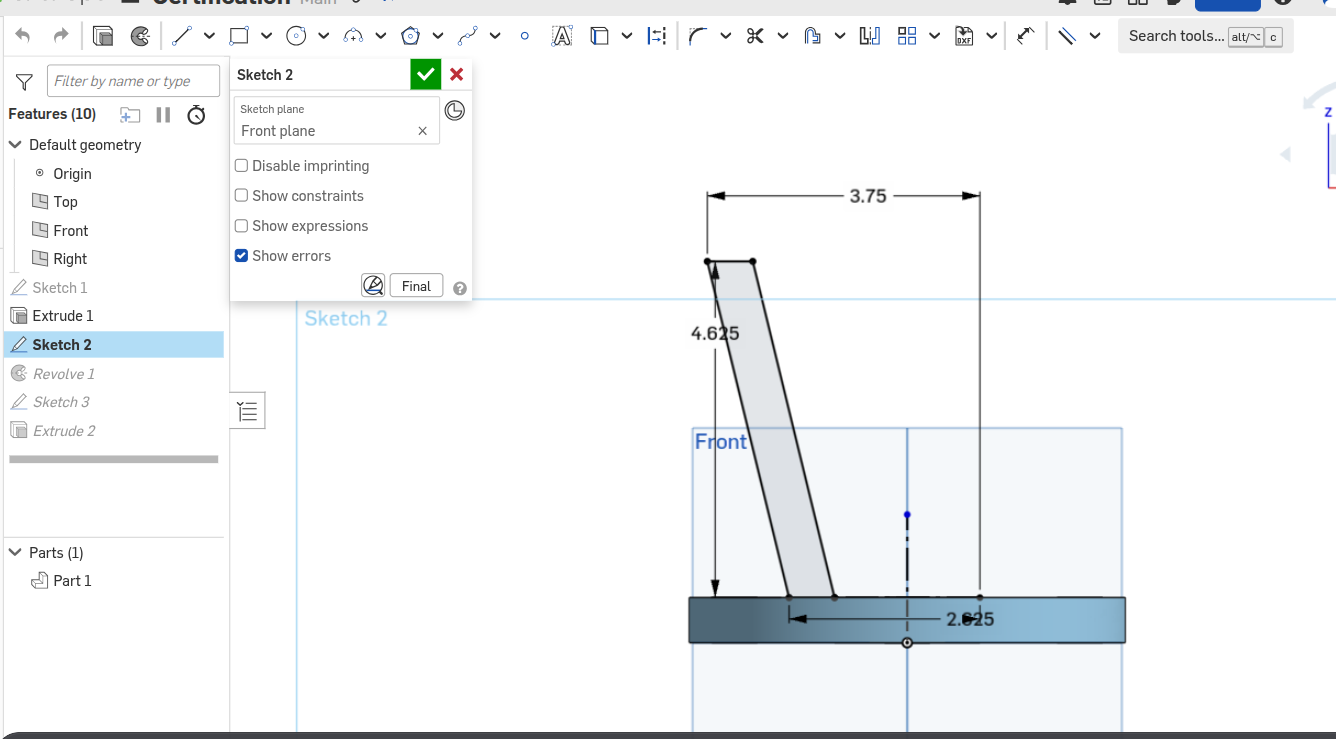Viewport: 1336px width, 739px height.
Task: Click the 4.625 dimension value
Action: [715, 334]
